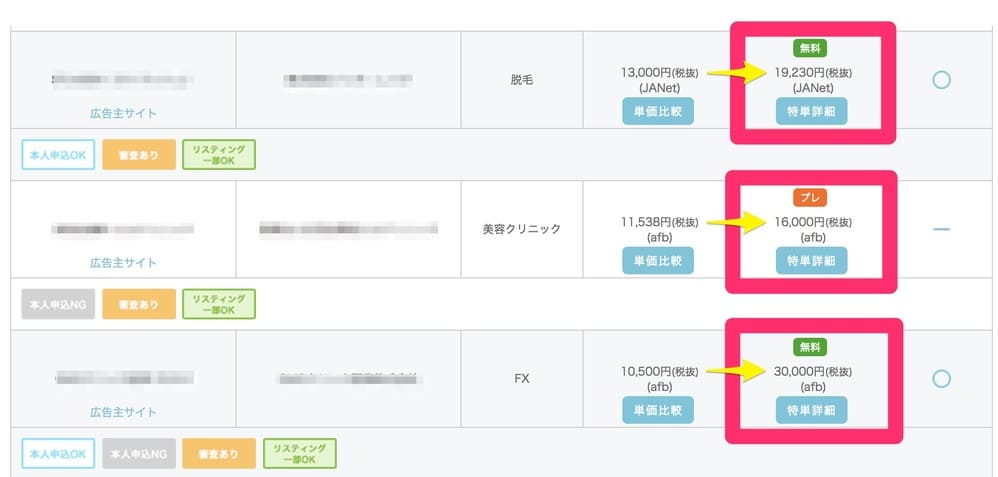This screenshot has height=477, width=998.
Task: Click green 無料 badge above 30,000円
Action: click(x=810, y=347)
